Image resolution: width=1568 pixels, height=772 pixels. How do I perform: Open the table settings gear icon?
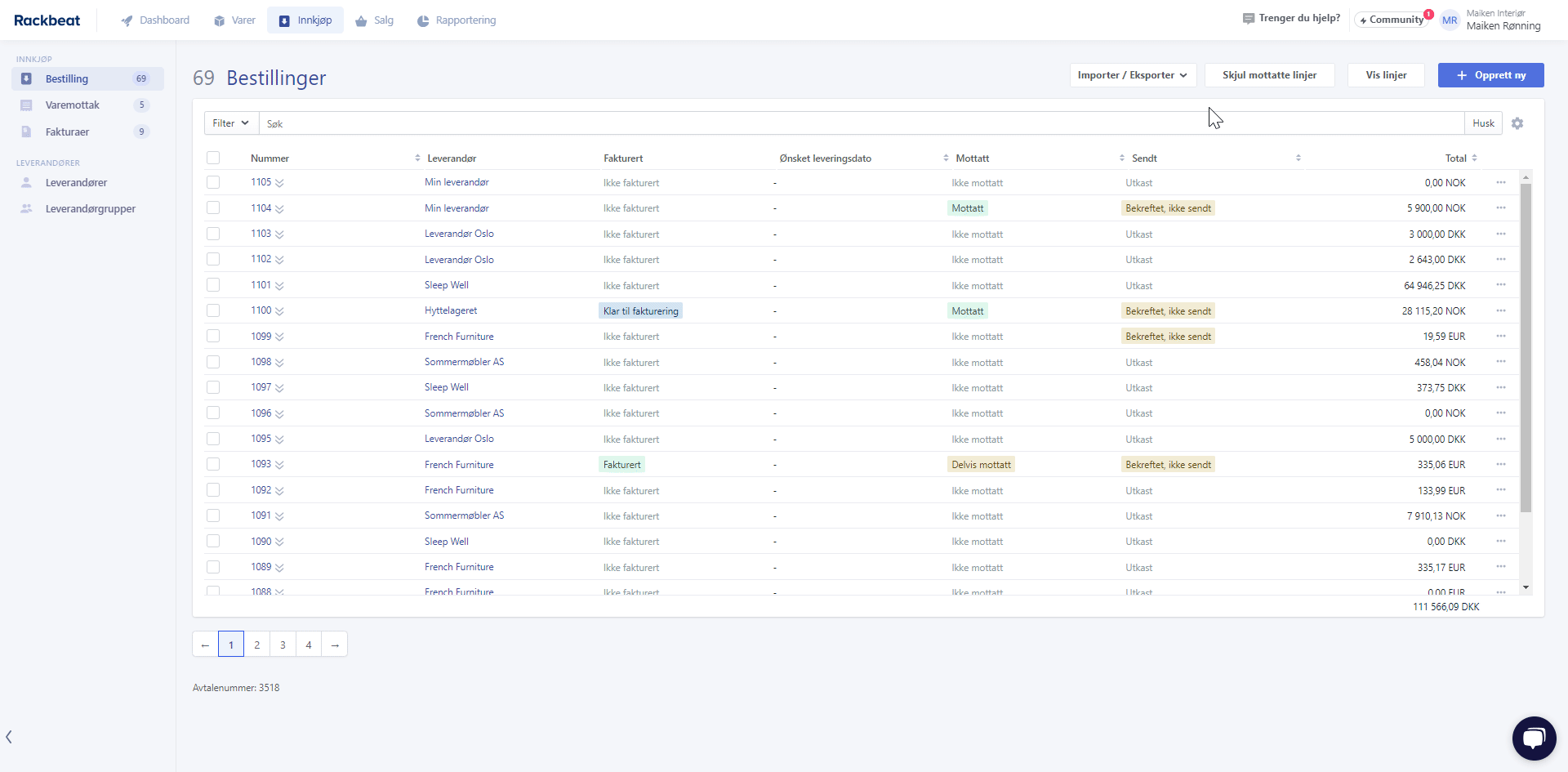(1517, 123)
